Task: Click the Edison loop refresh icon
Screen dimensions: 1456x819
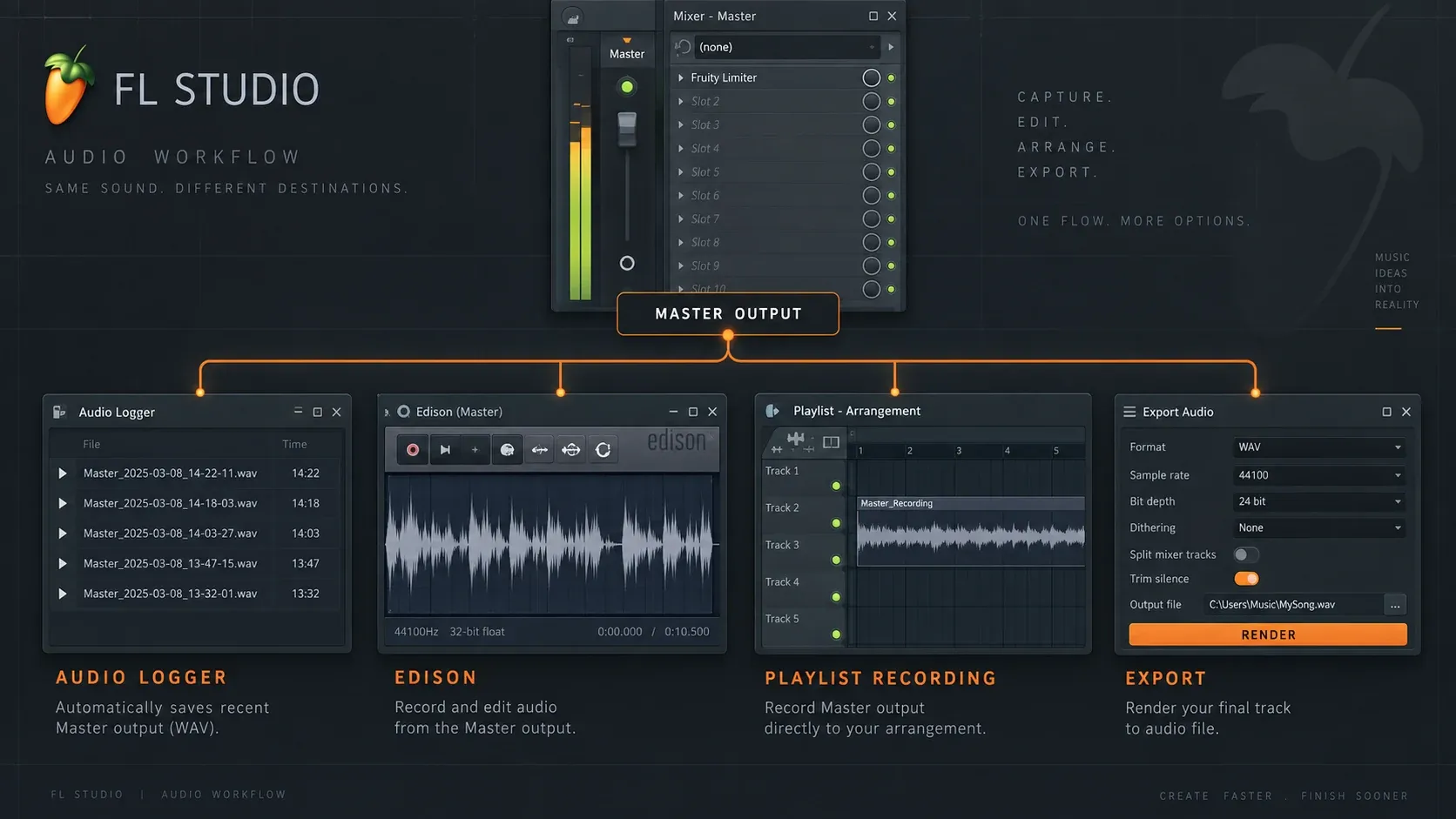Action: click(603, 450)
